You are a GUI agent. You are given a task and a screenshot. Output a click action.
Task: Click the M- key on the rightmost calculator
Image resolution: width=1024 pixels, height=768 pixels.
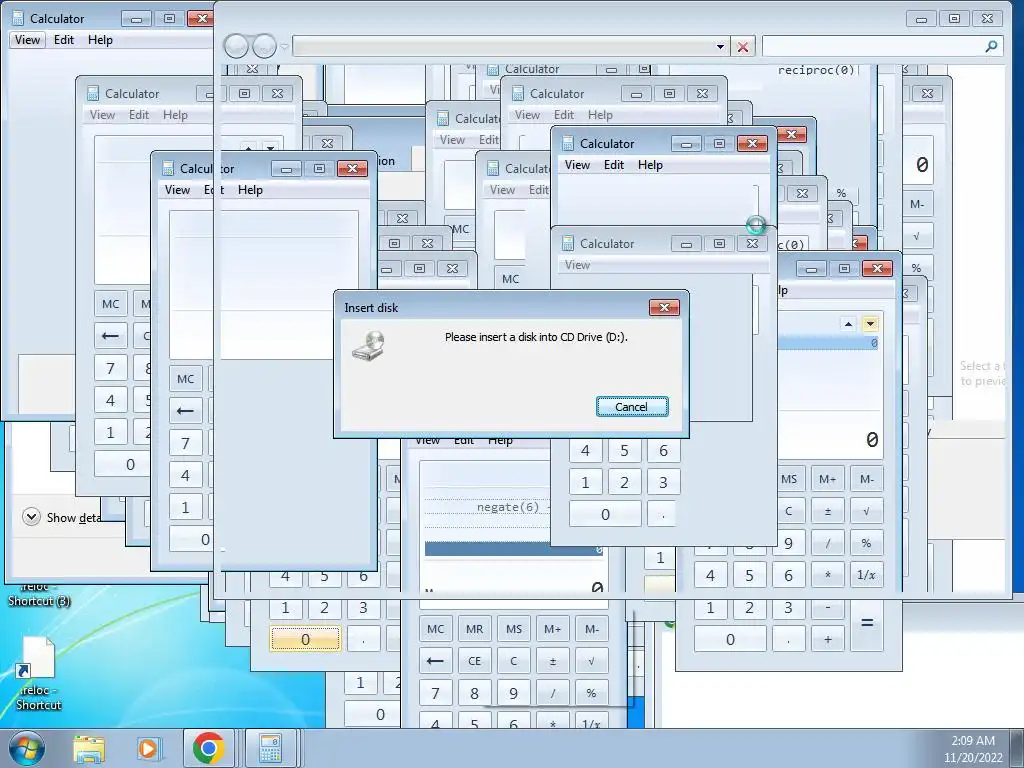pyautogui.click(x=867, y=479)
